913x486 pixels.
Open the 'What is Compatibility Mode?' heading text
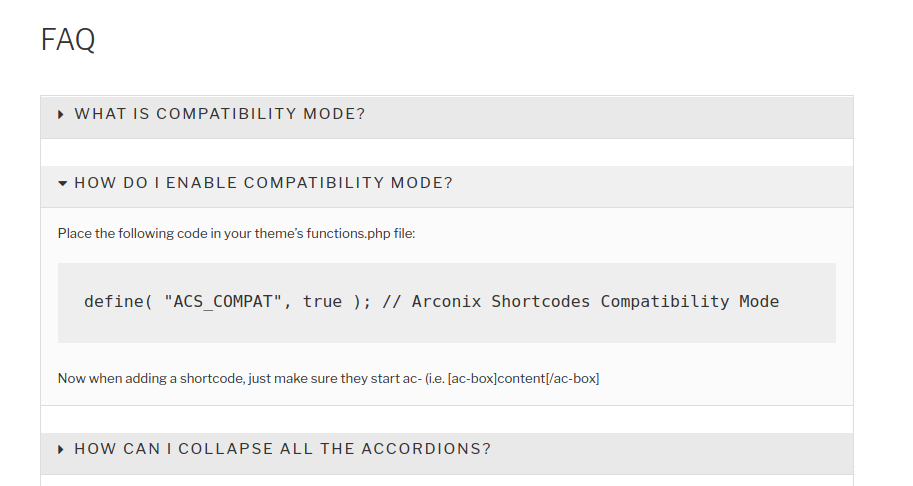(x=220, y=114)
